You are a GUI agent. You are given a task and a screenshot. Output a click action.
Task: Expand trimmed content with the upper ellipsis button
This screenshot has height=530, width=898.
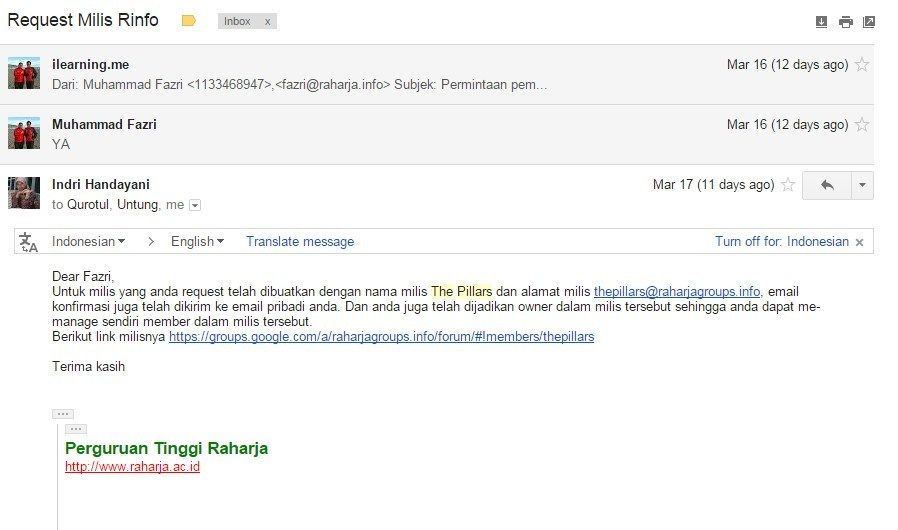pyautogui.click(x=62, y=414)
